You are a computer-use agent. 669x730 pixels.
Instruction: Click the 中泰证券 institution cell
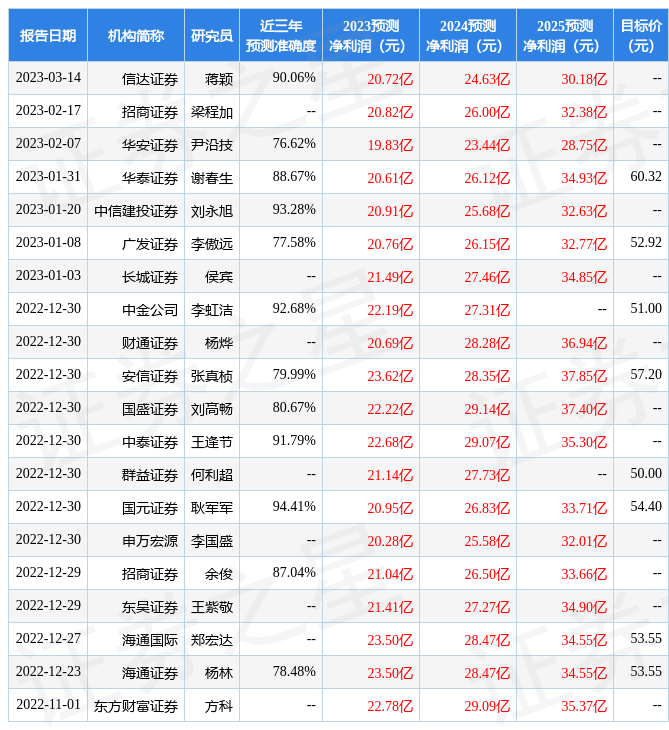point(150,442)
